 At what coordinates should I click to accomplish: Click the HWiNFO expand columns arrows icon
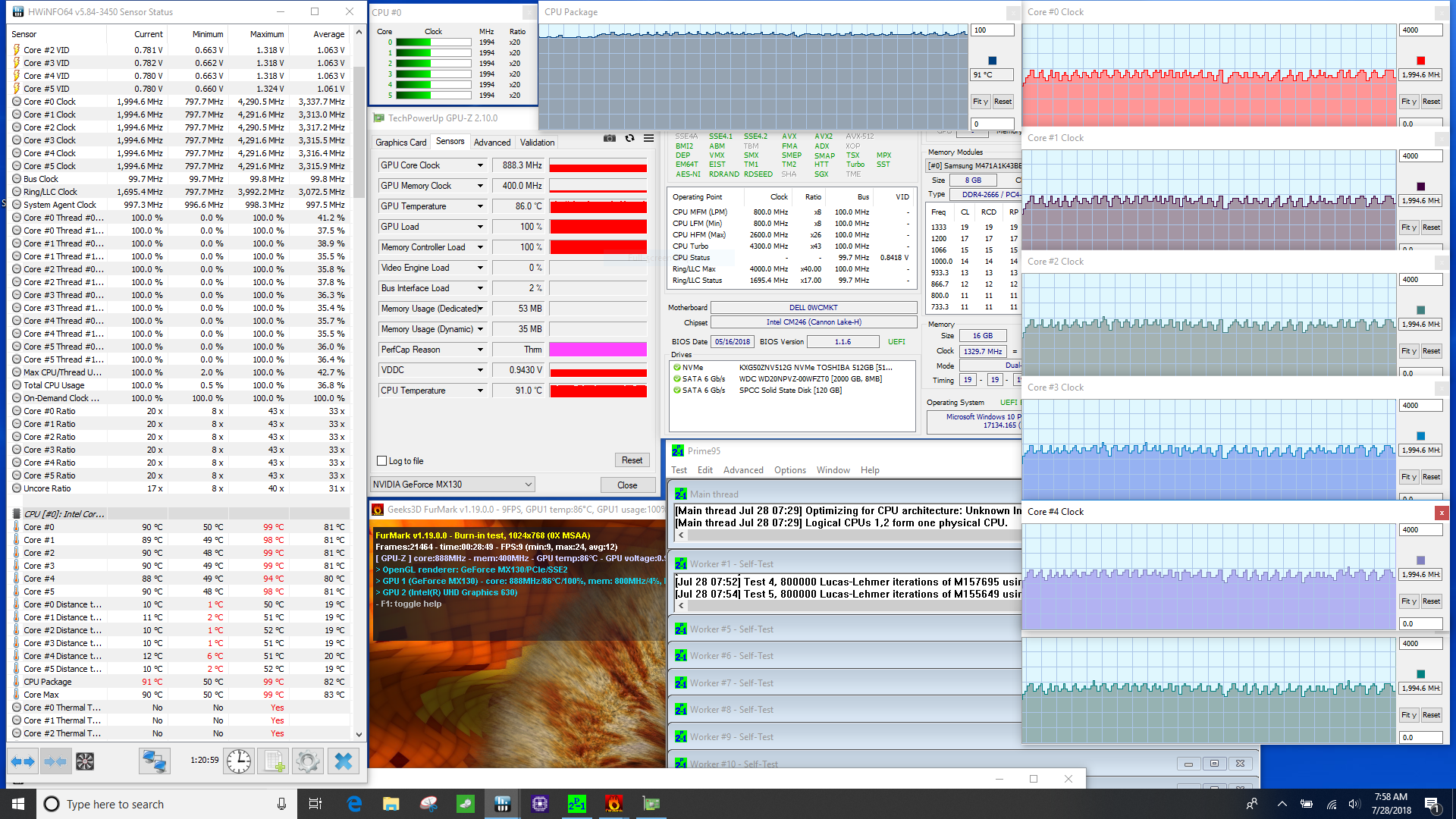point(23,761)
